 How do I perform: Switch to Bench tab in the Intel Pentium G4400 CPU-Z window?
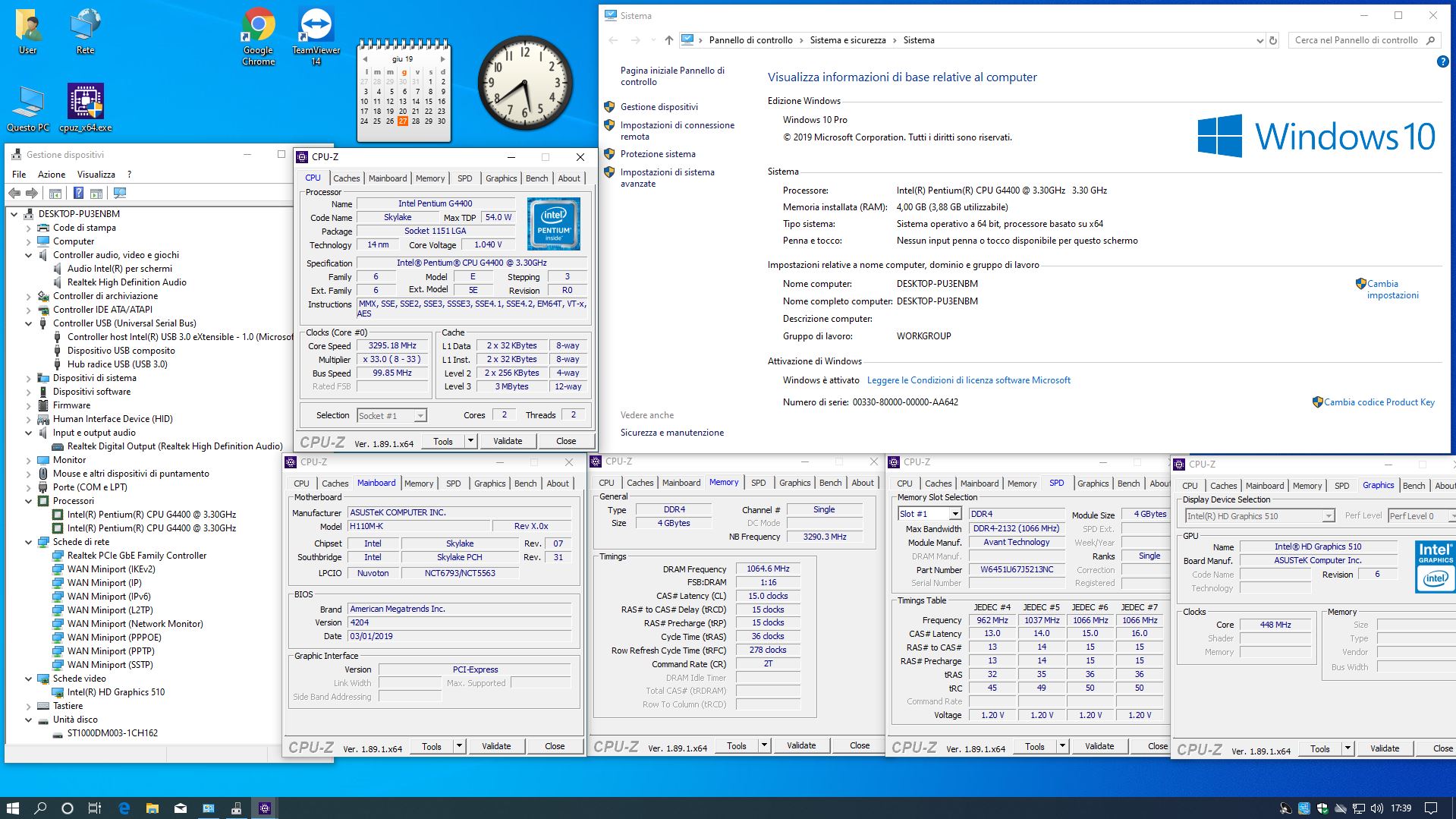coord(536,178)
